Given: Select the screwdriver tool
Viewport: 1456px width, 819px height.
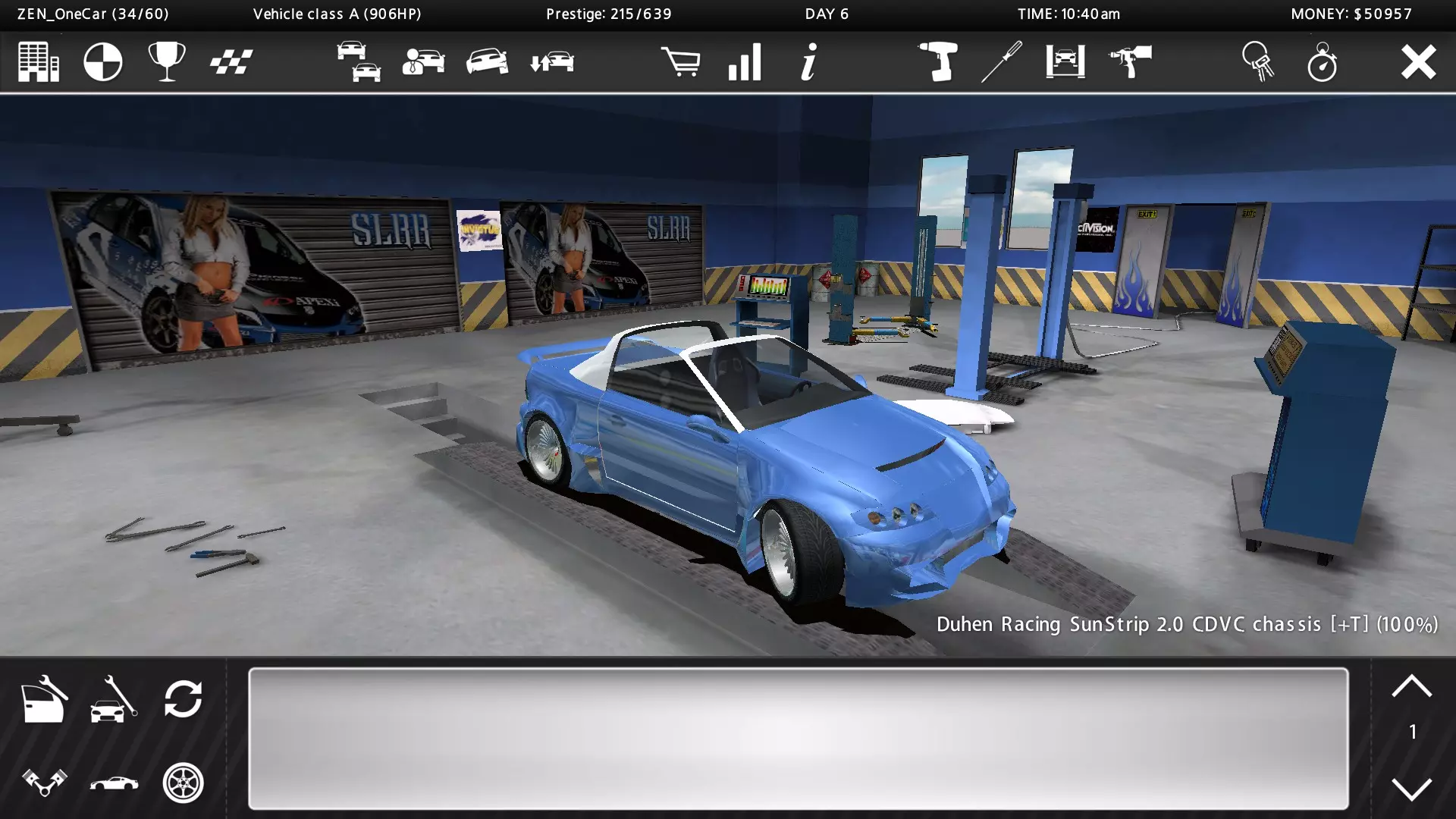Looking at the screenshot, I should point(1002,62).
